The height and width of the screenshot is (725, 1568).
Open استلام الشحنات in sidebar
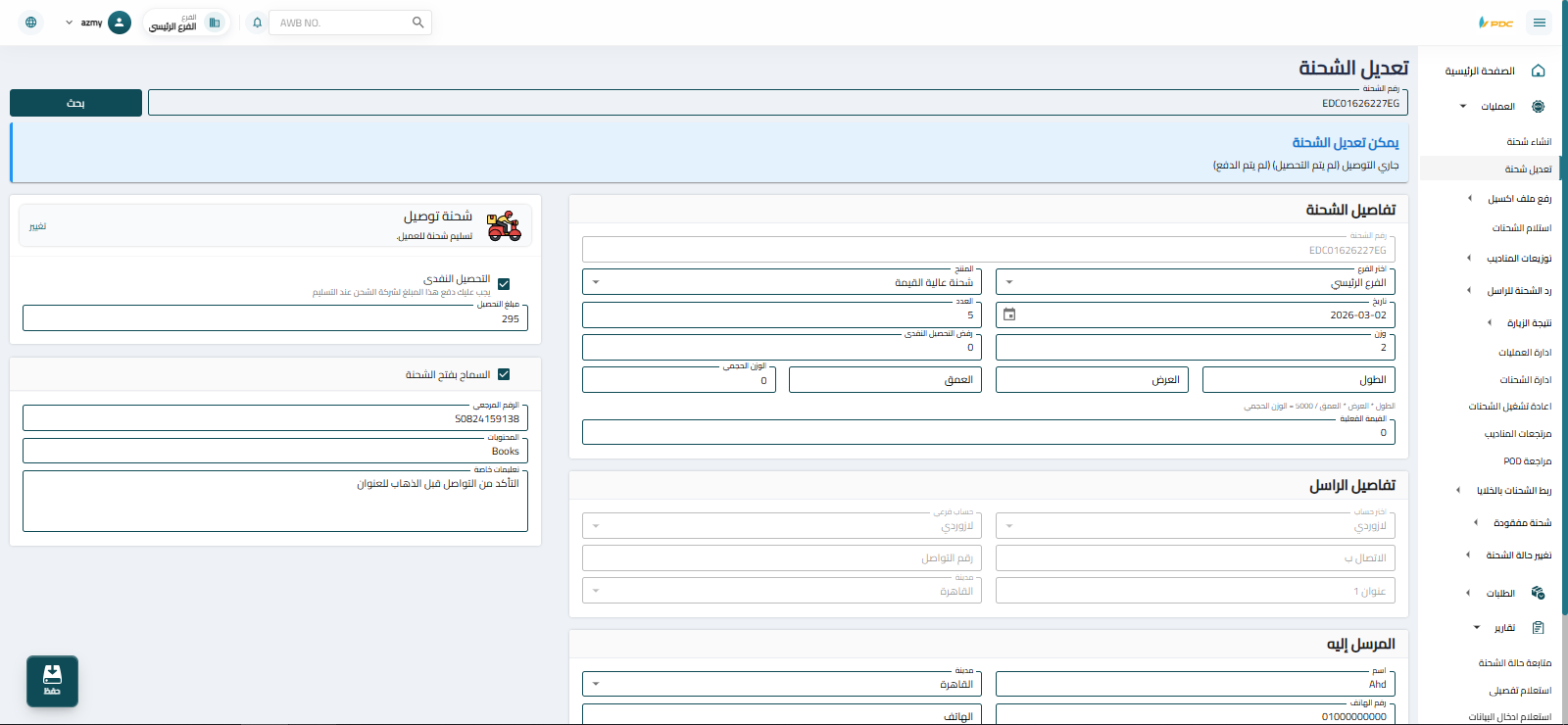pos(1522,228)
